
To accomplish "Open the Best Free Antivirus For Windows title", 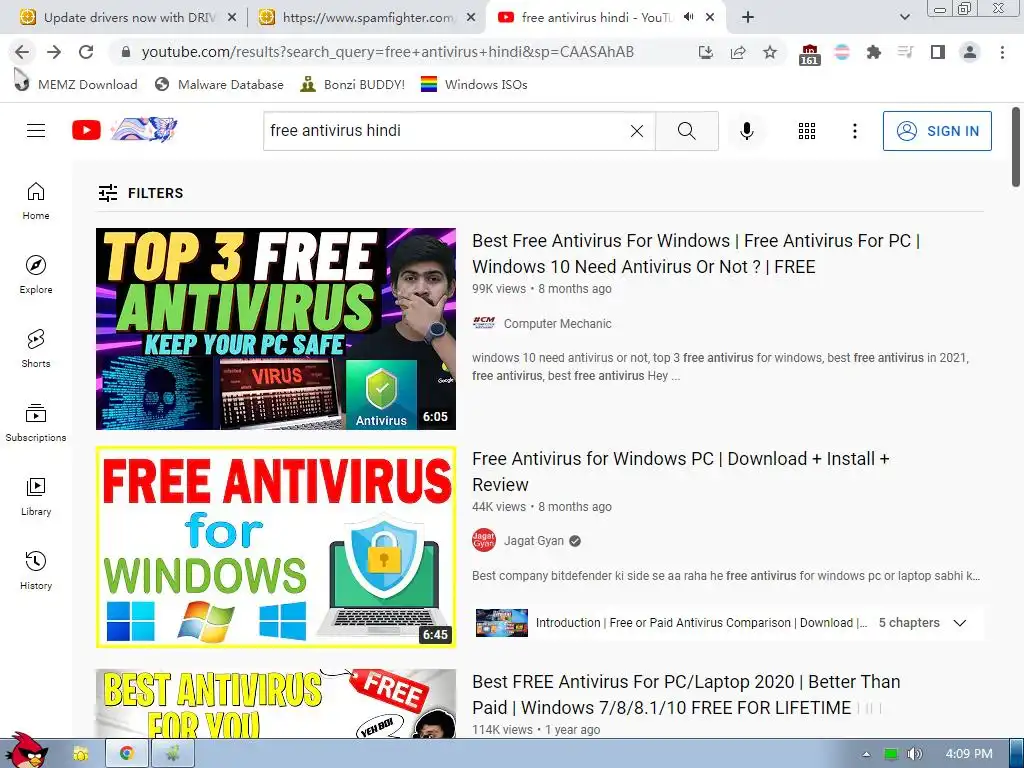I will pyautogui.click(x=696, y=253).
